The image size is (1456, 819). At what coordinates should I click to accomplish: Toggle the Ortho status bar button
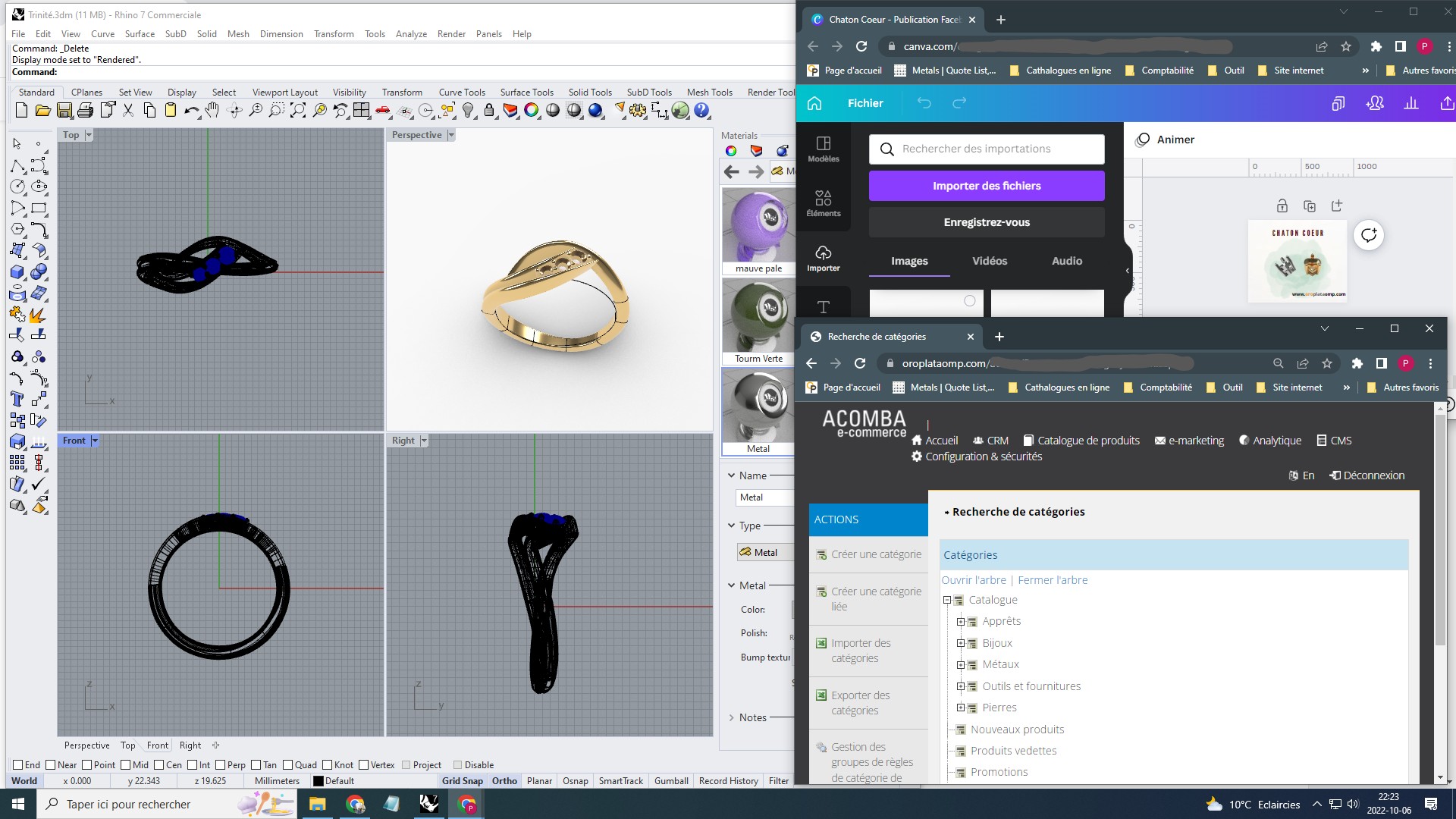point(504,780)
